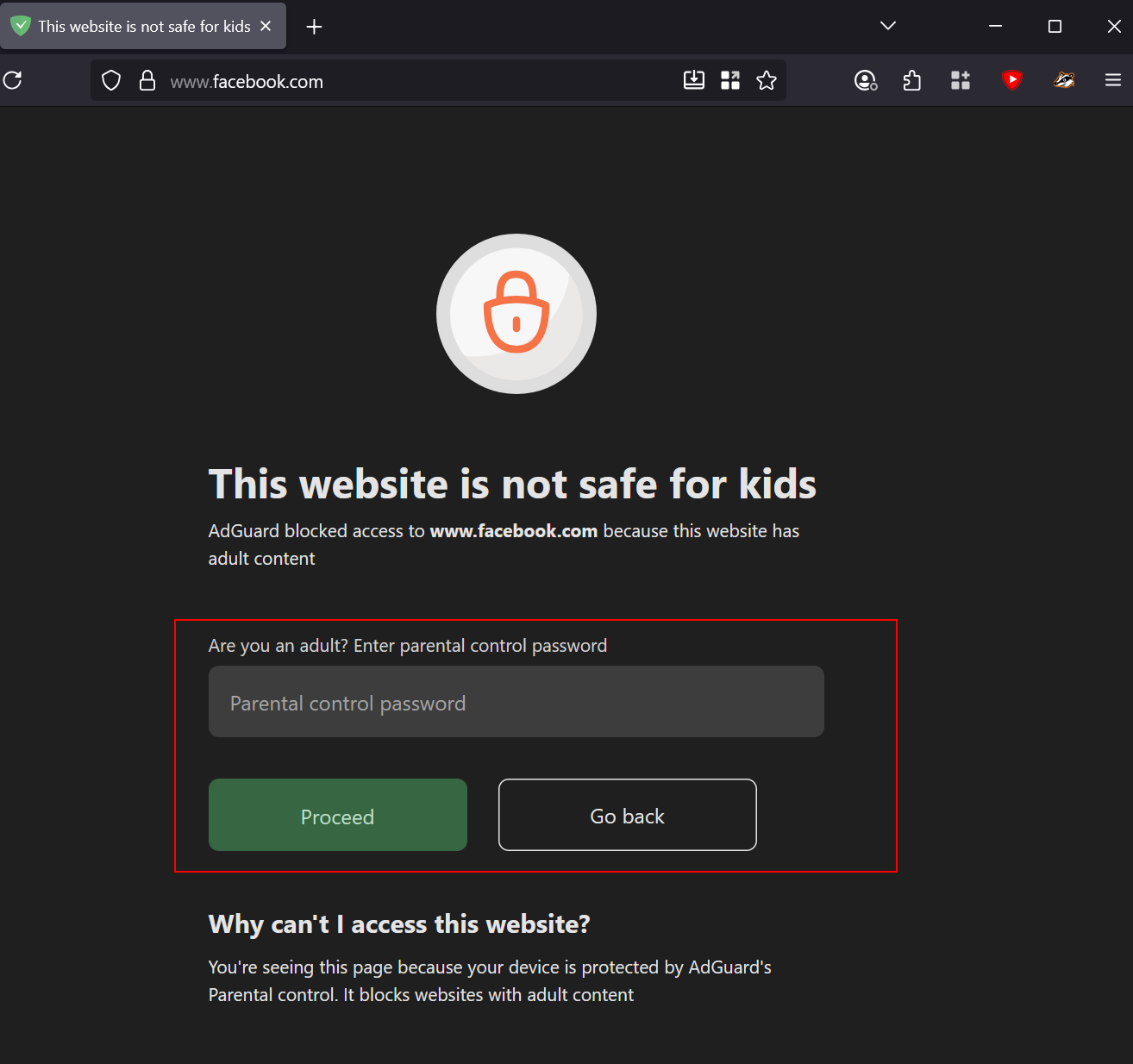Click the www.facebook.com bold link text

pos(513,531)
